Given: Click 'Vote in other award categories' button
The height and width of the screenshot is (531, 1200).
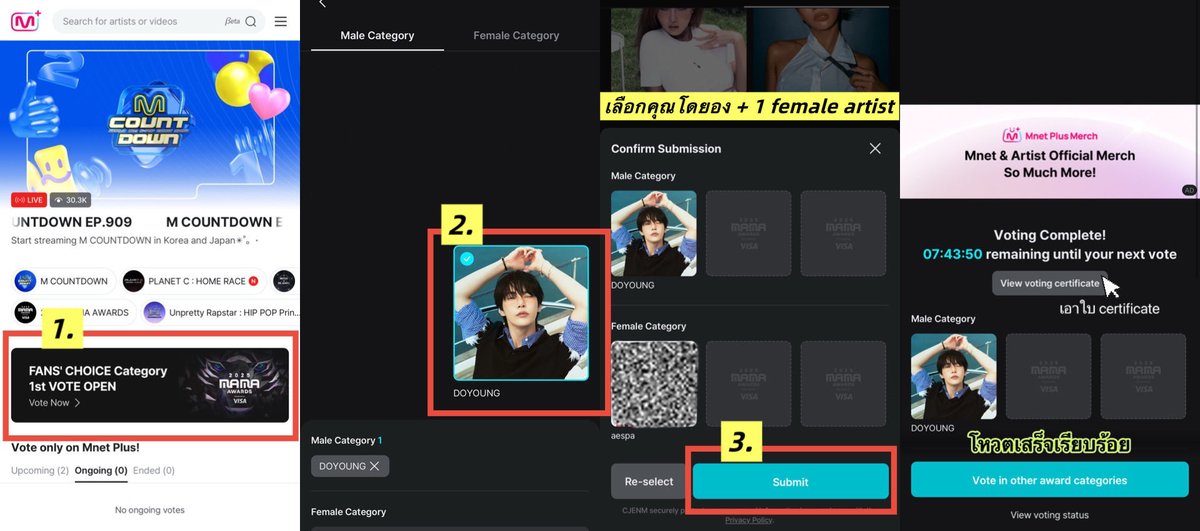Looking at the screenshot, I should [1049, 480].
